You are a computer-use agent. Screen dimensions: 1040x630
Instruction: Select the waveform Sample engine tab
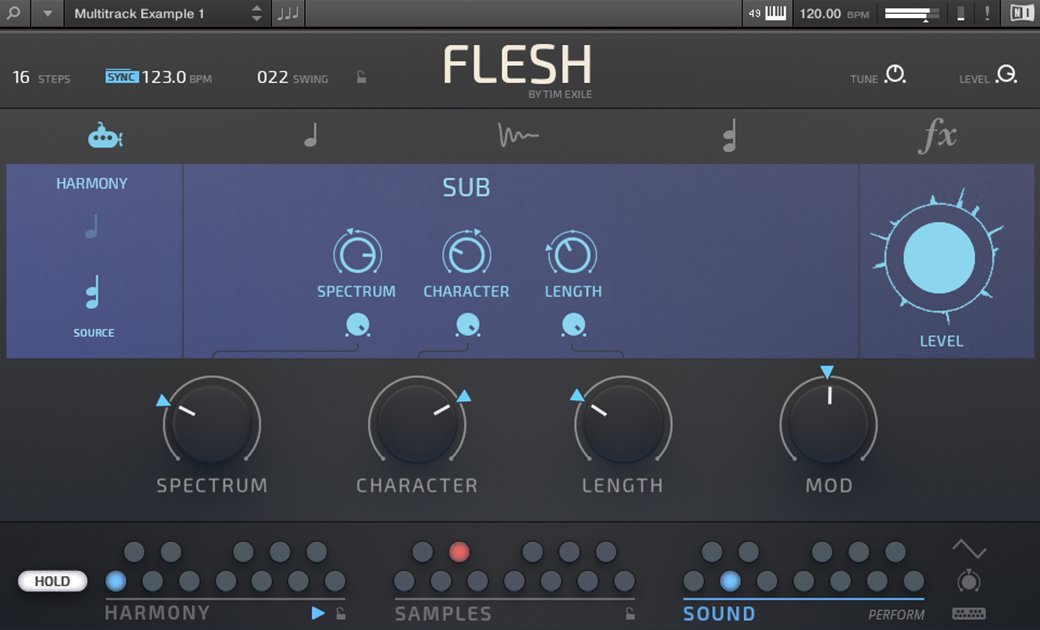518,135
